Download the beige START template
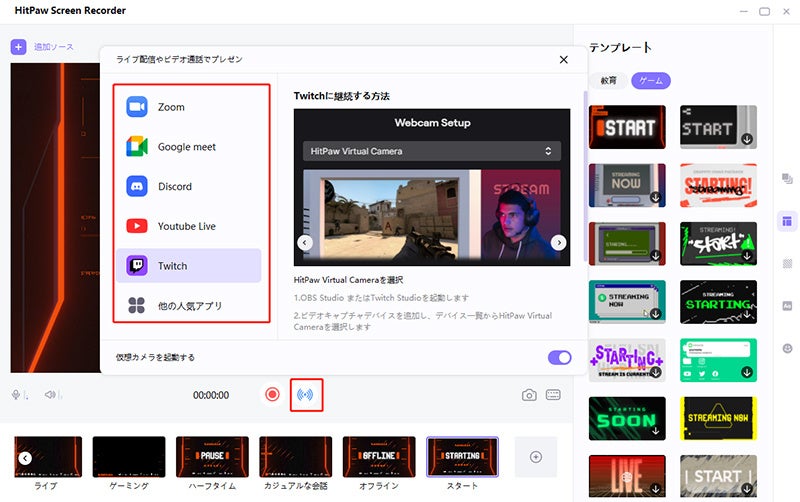This screenshot has height=502, width=800. point(747,489)
